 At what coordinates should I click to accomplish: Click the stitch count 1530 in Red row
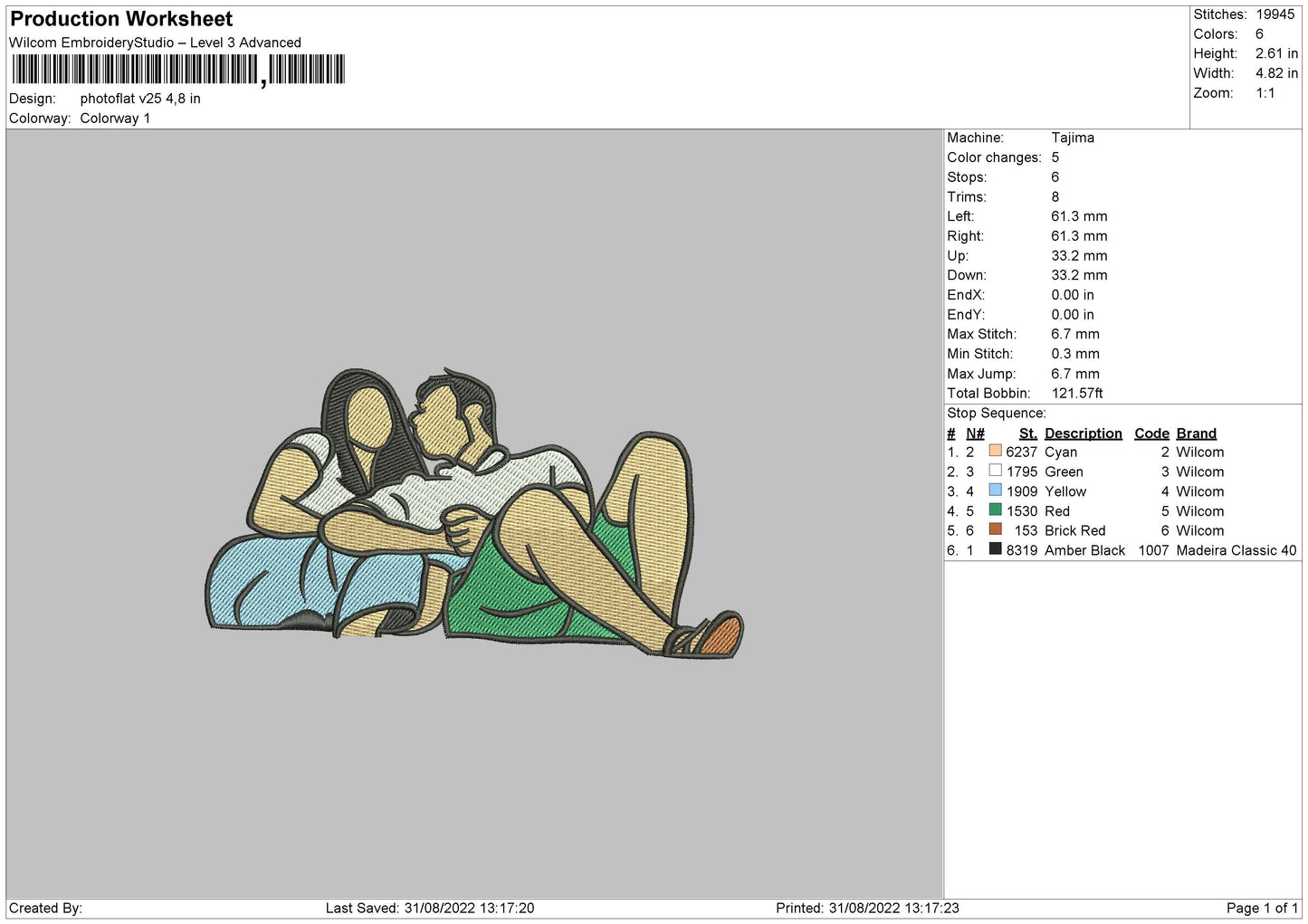[x=1021, y=511]
